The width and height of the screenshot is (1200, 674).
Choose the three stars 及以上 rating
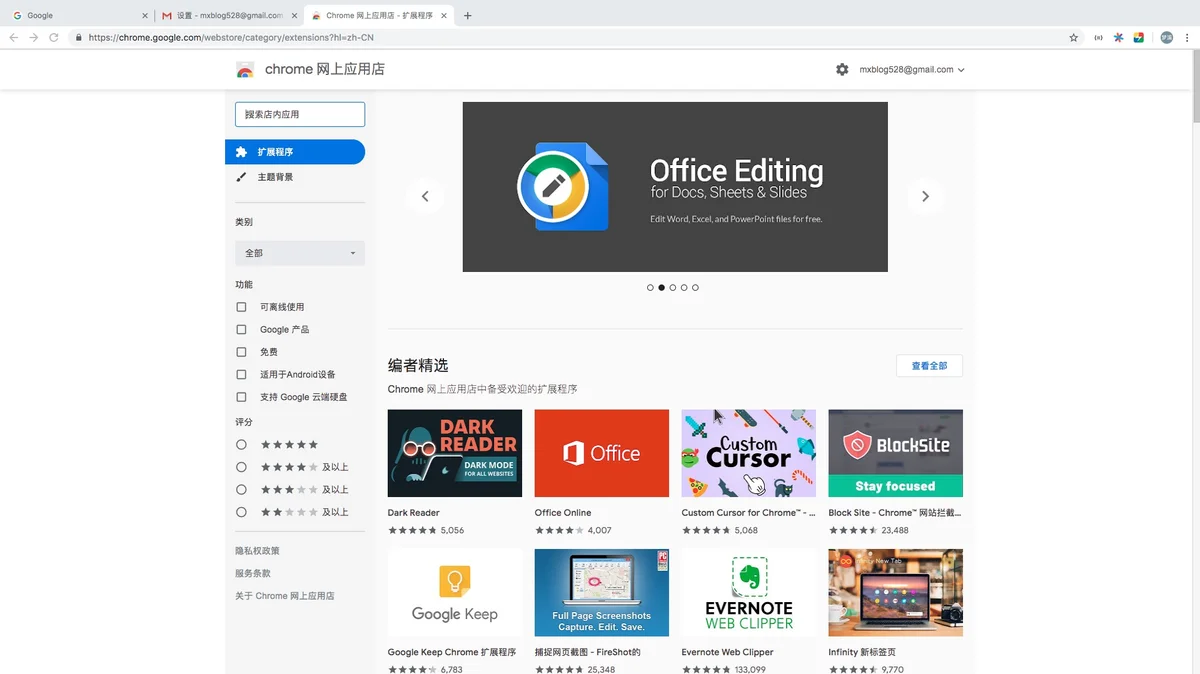tap(241, 489)
